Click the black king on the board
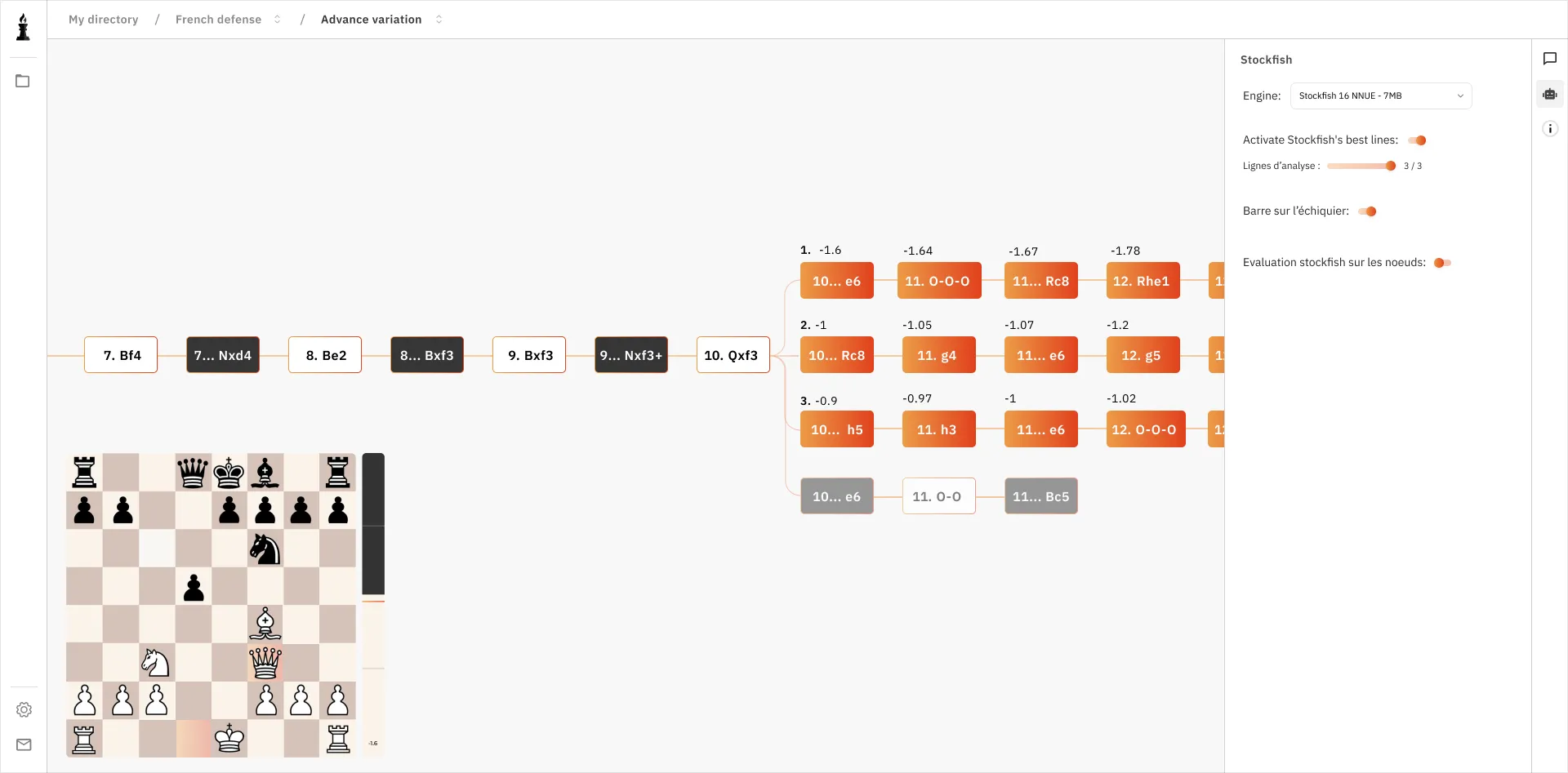Viewport: 1568px width, 773px height. (229, 473)
